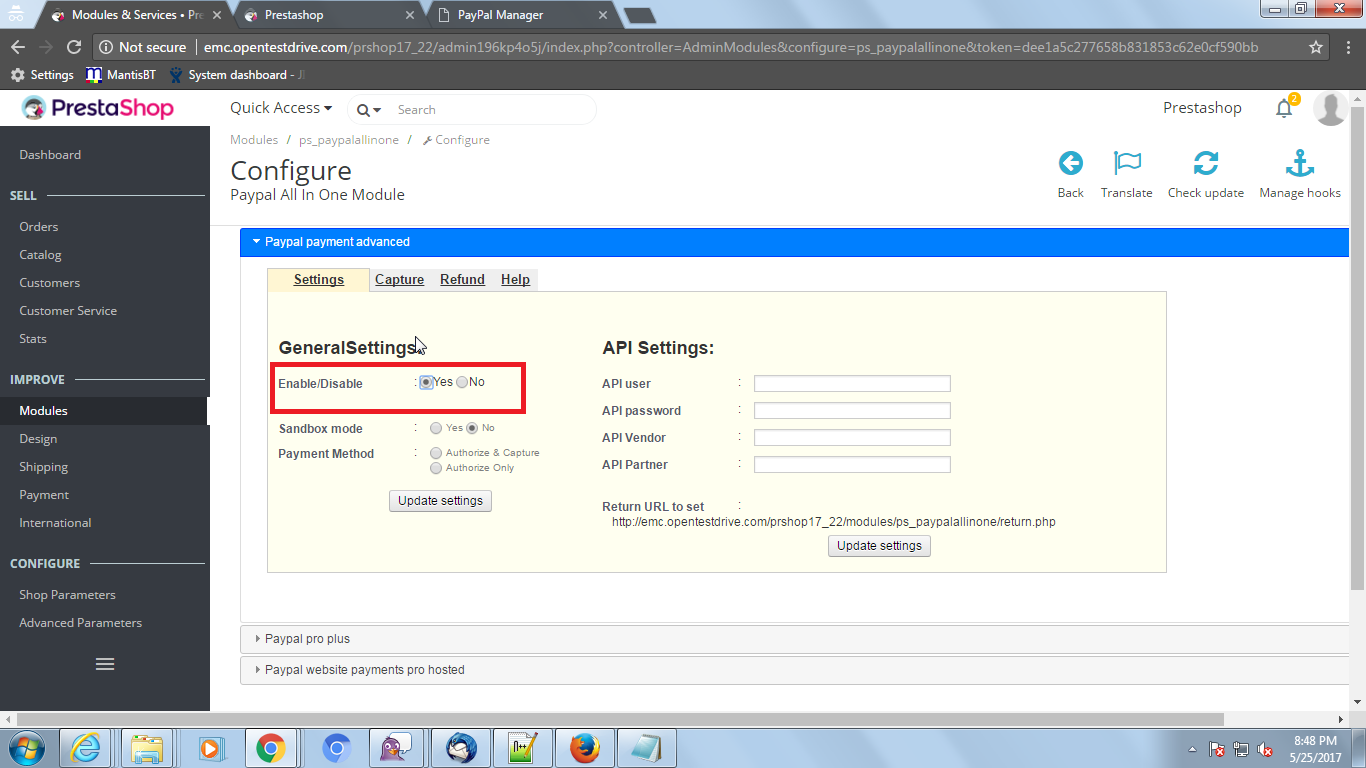Switch to the Help tab
The width and height of the screenshot is (1366, 768).
(x=516, y=280)
